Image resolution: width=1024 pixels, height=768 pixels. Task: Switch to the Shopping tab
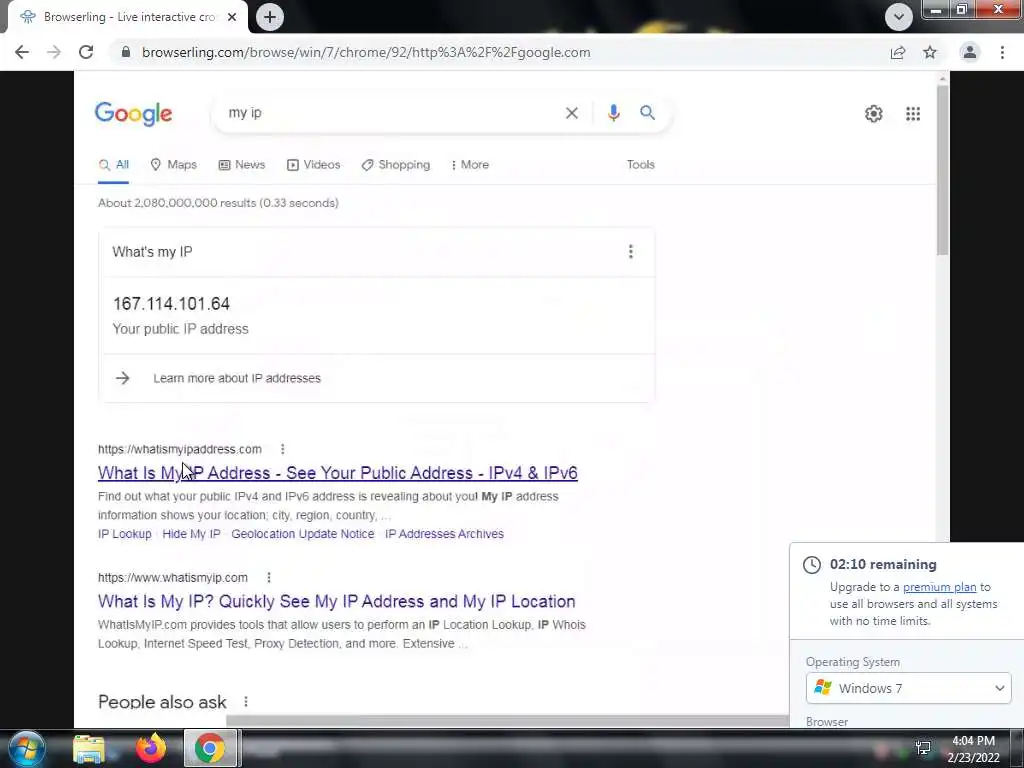[x=396, y=165]
